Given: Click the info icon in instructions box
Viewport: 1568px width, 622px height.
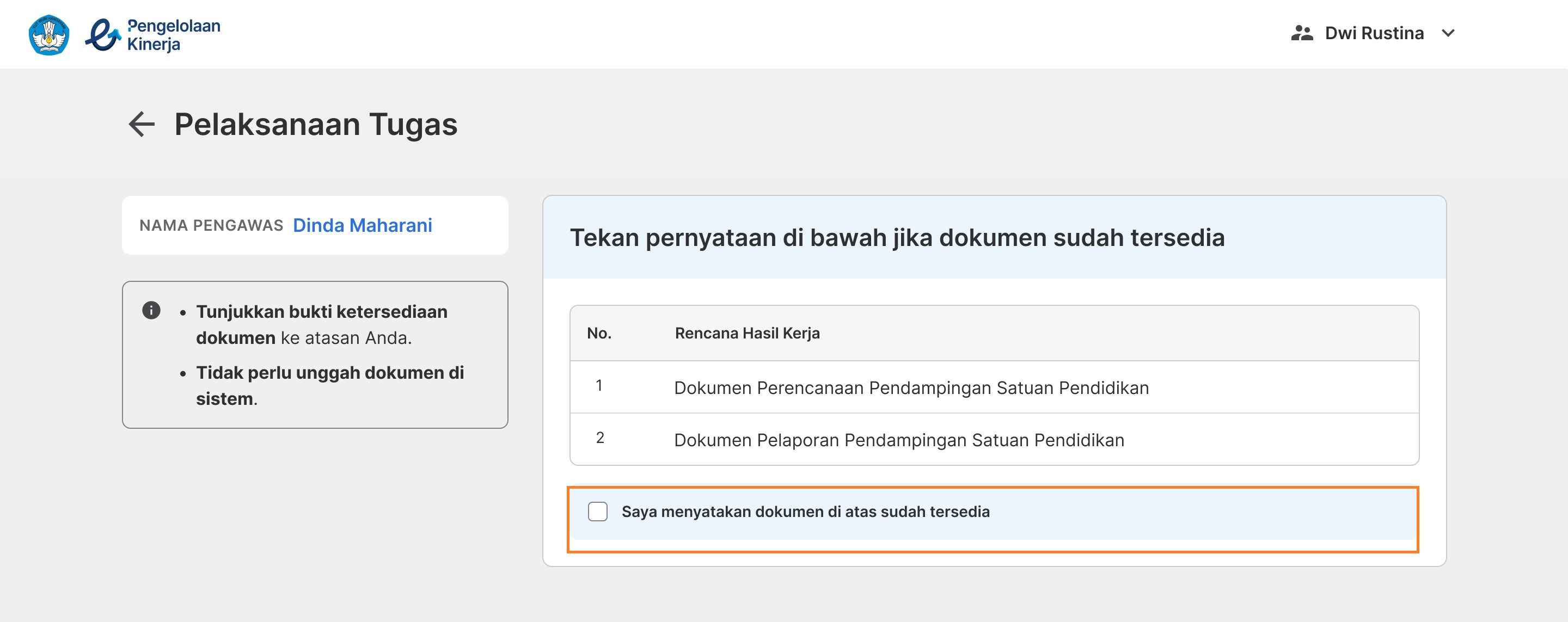Looking at the screenshot, I should pos(151,310).
